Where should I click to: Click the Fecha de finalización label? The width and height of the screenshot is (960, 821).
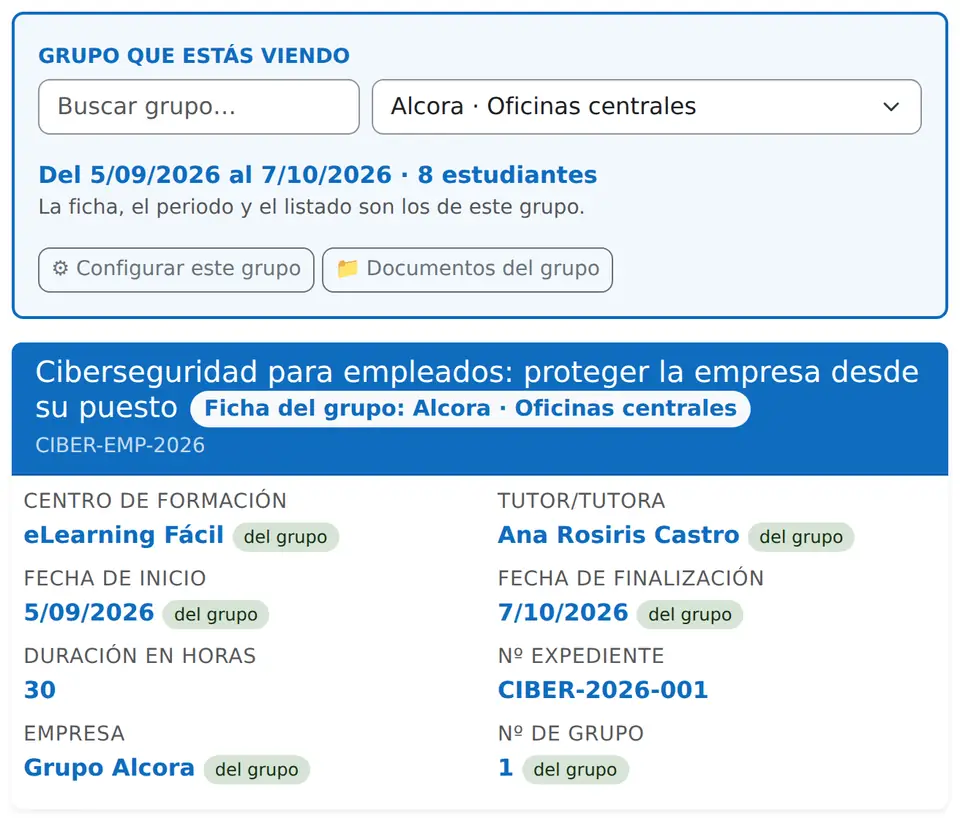coord(631,579)
